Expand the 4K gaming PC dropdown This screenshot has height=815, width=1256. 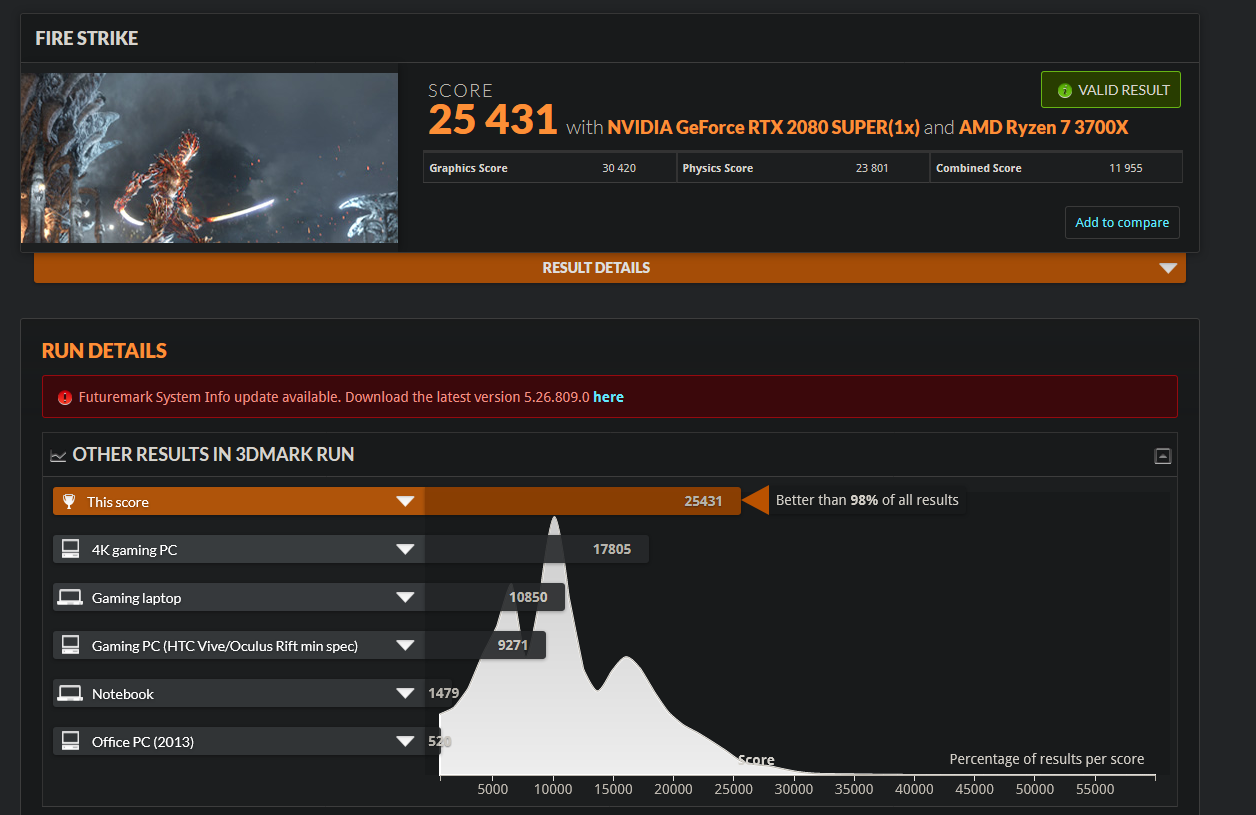[x=405, y=549]
